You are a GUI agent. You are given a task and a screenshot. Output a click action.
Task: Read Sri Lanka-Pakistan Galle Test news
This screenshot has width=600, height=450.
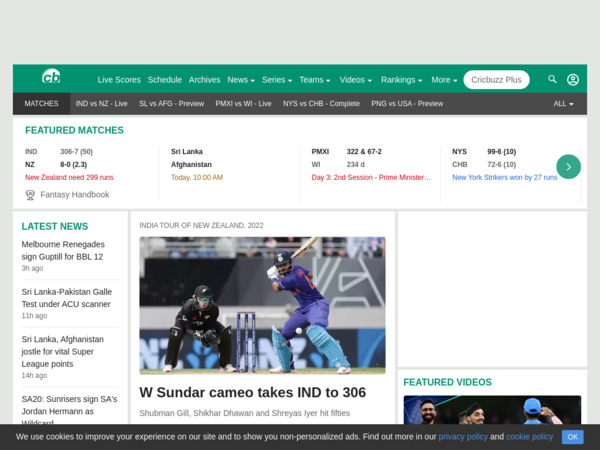coord(67,298)
